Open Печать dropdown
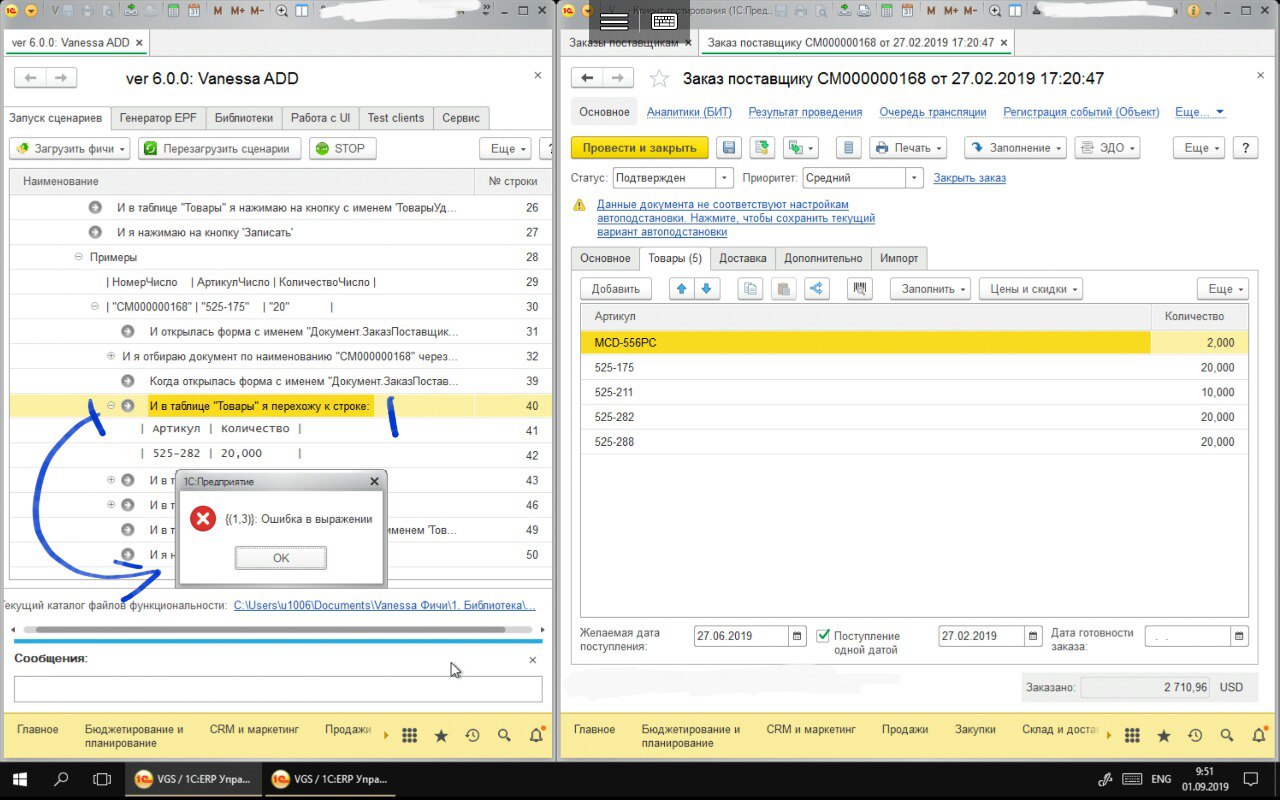 (907, 148)
